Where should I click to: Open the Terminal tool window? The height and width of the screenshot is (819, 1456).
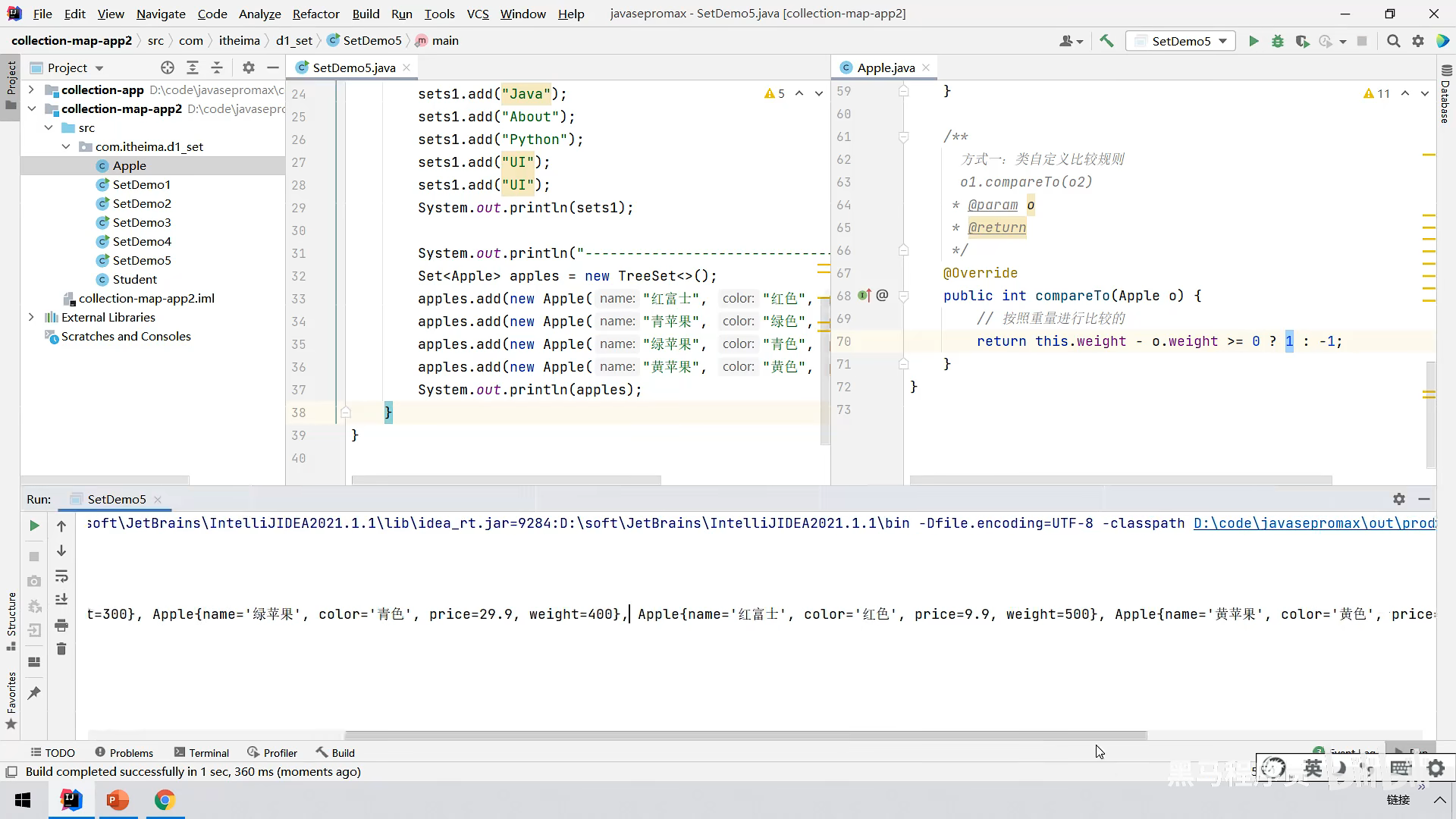point(201,752)
